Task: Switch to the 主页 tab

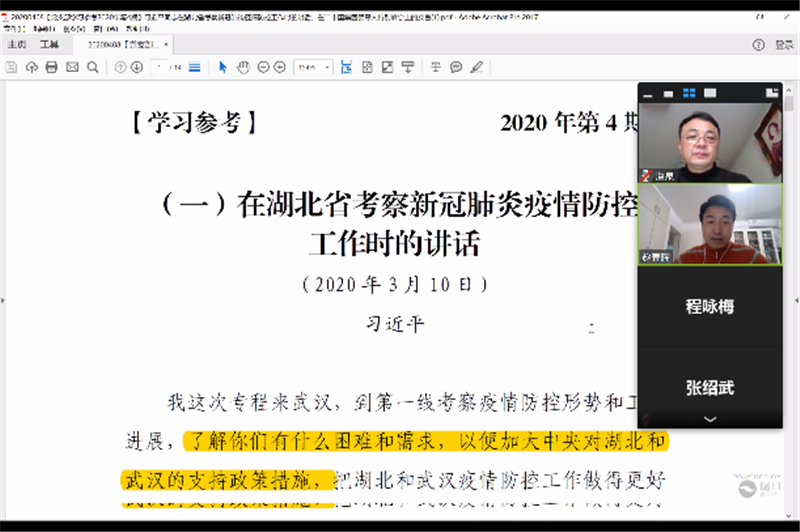Action: coord(16,45)
